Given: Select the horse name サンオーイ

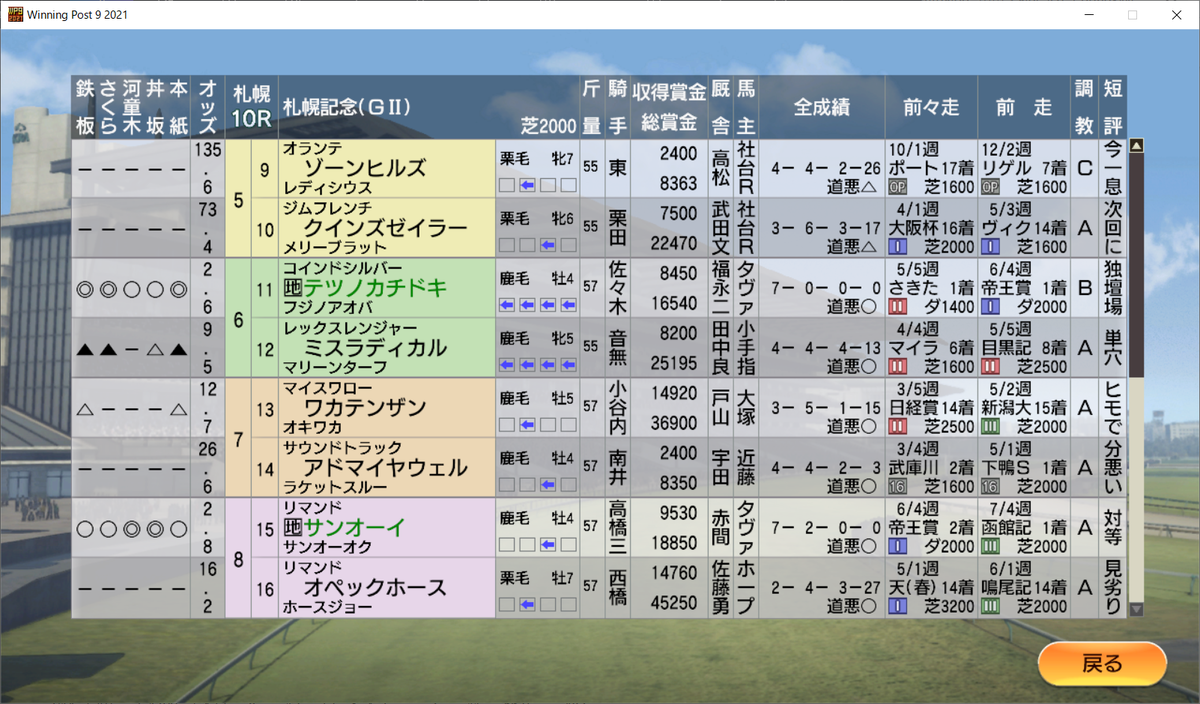Looking at the screenshot, I should pos(352,528).
